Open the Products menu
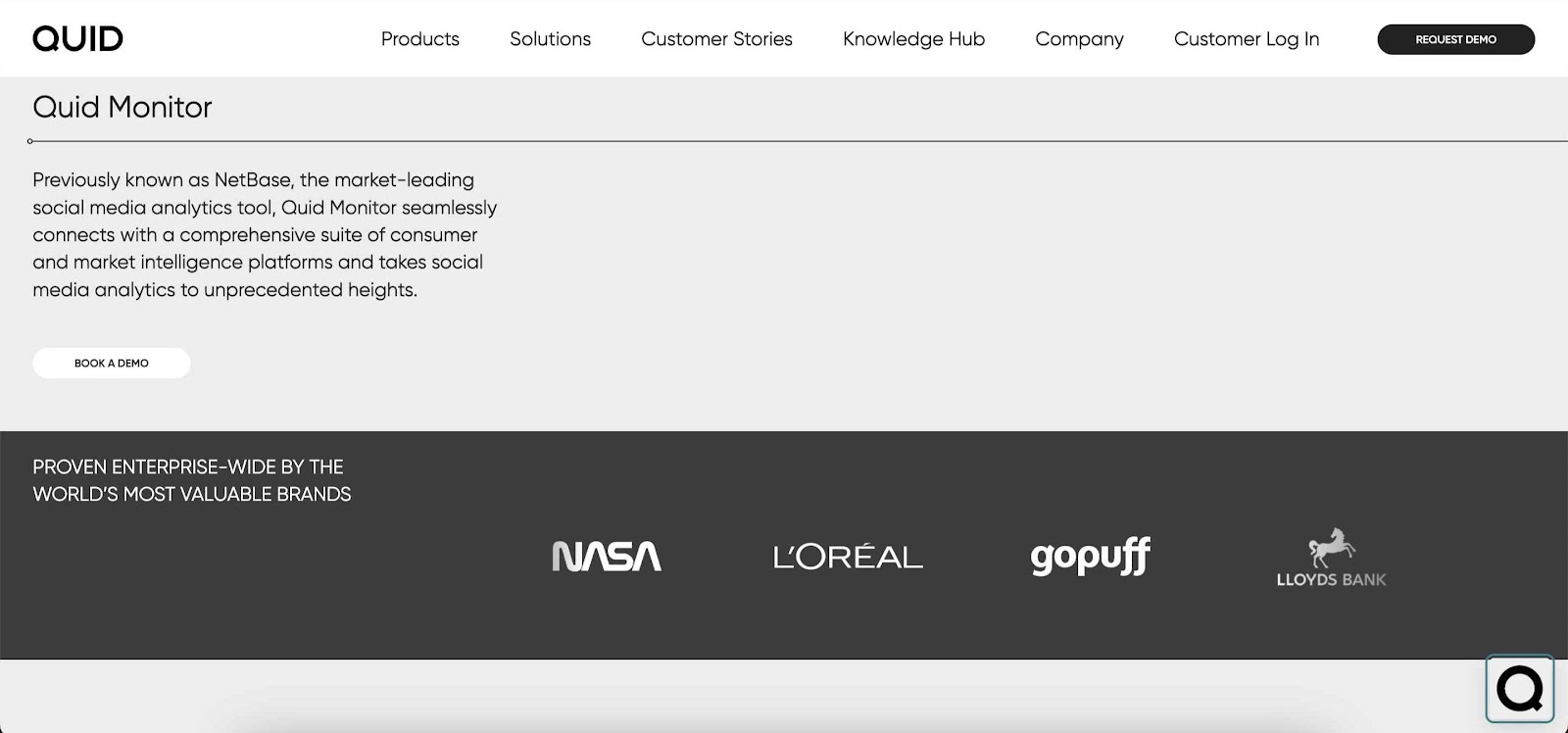This screenshot has width=1568, height=733. point(420,39)
